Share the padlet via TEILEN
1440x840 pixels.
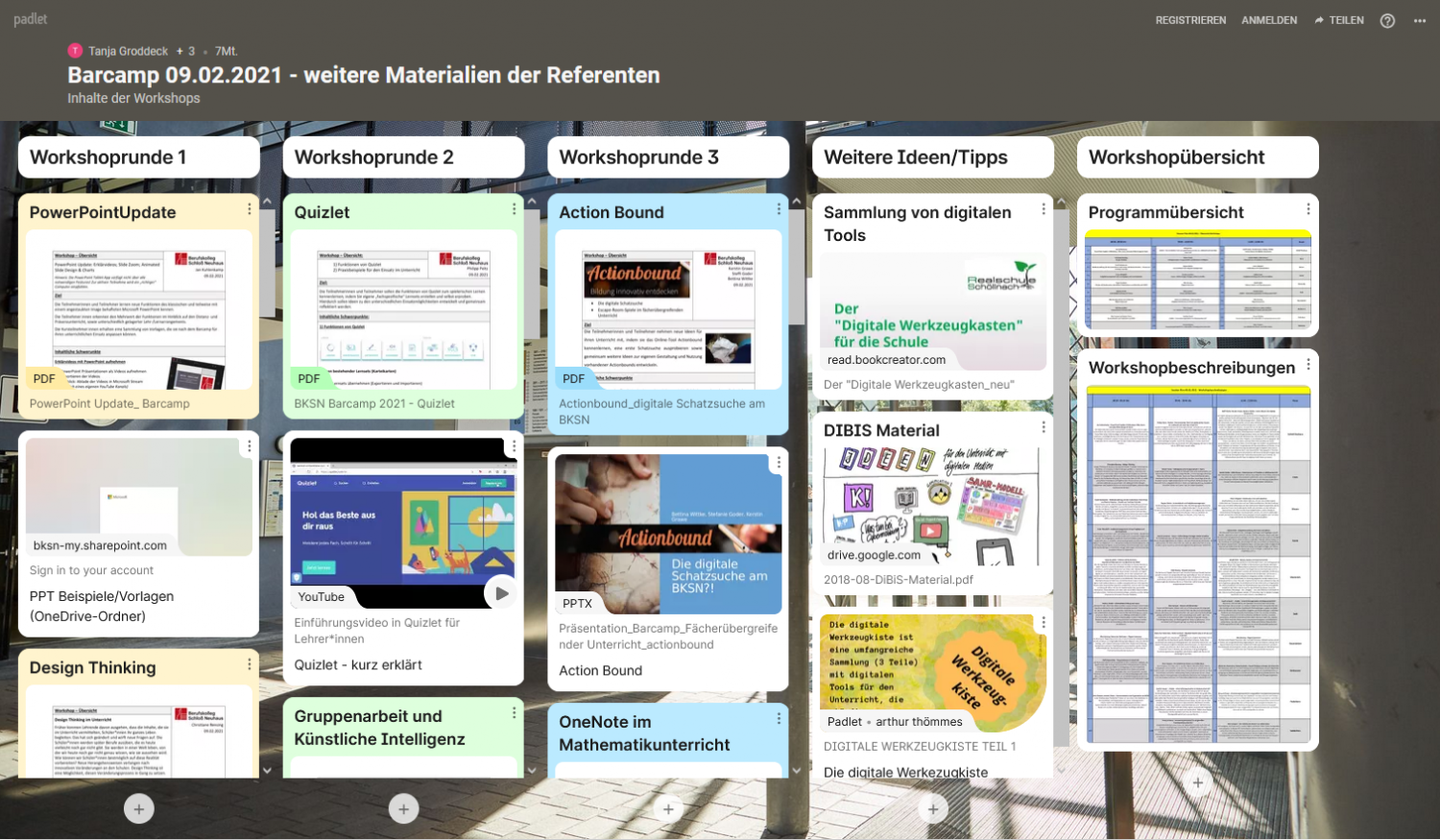tap(1339, 20)
